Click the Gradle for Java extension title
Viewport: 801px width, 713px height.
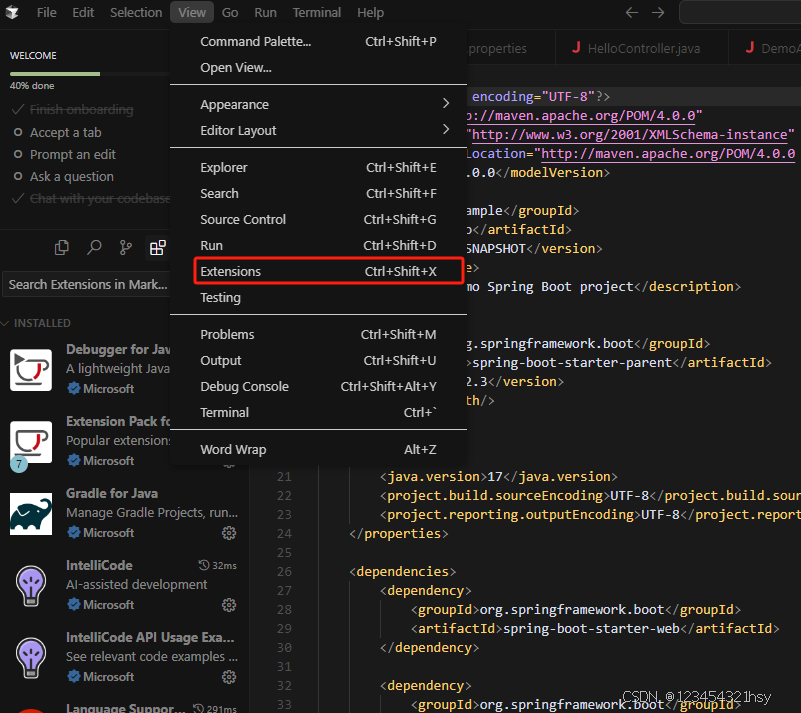click(112, 493)
